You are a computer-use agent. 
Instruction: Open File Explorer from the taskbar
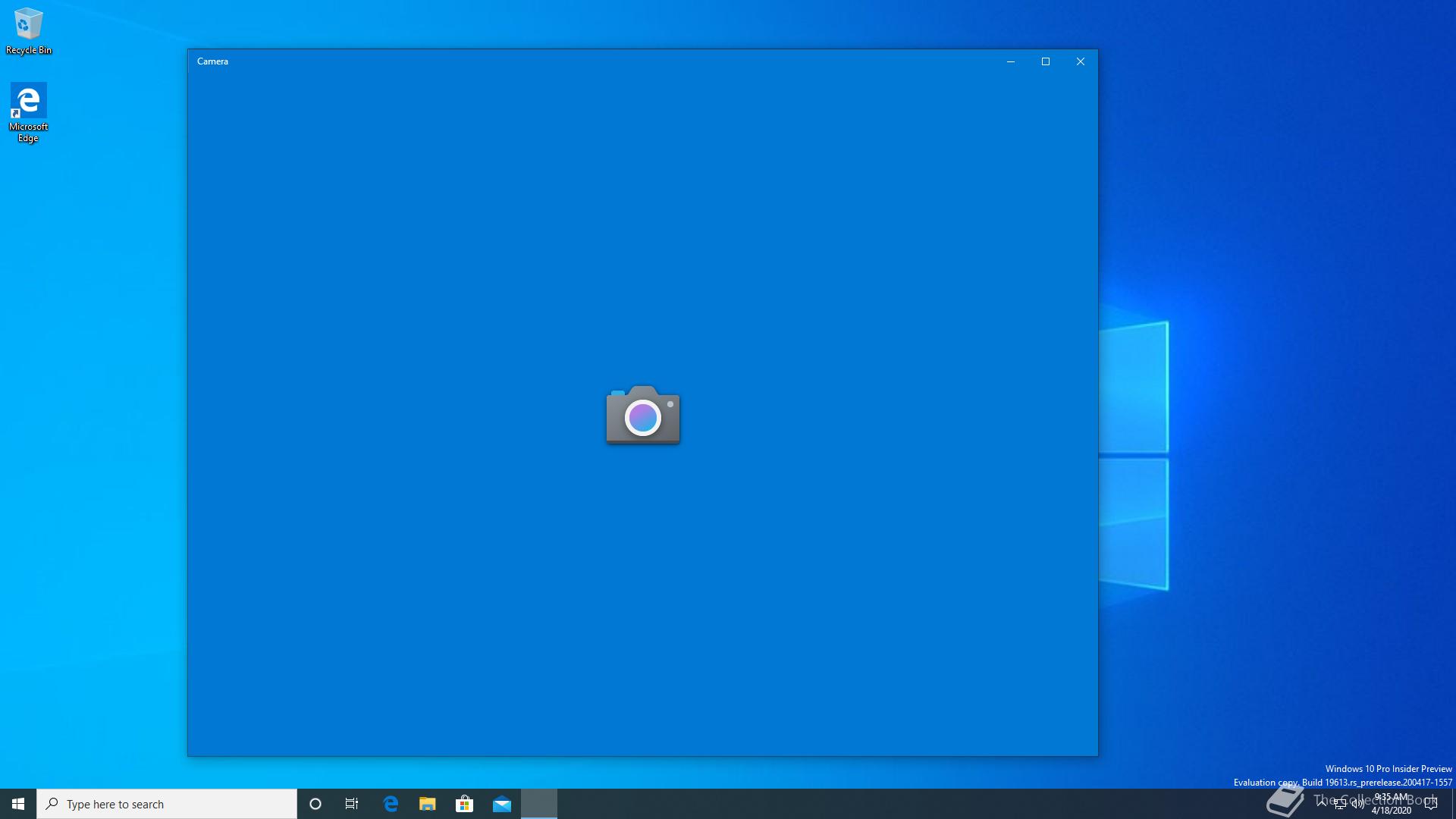pos(428,804)
